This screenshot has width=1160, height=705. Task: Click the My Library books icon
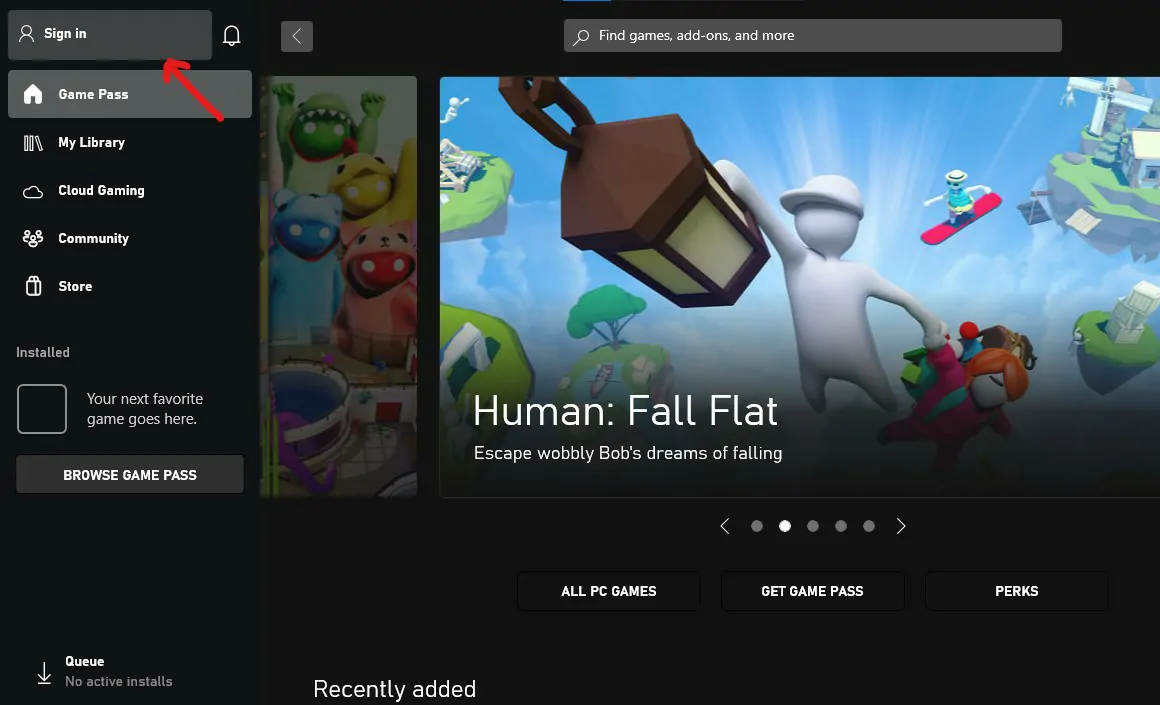pos(33,143)
